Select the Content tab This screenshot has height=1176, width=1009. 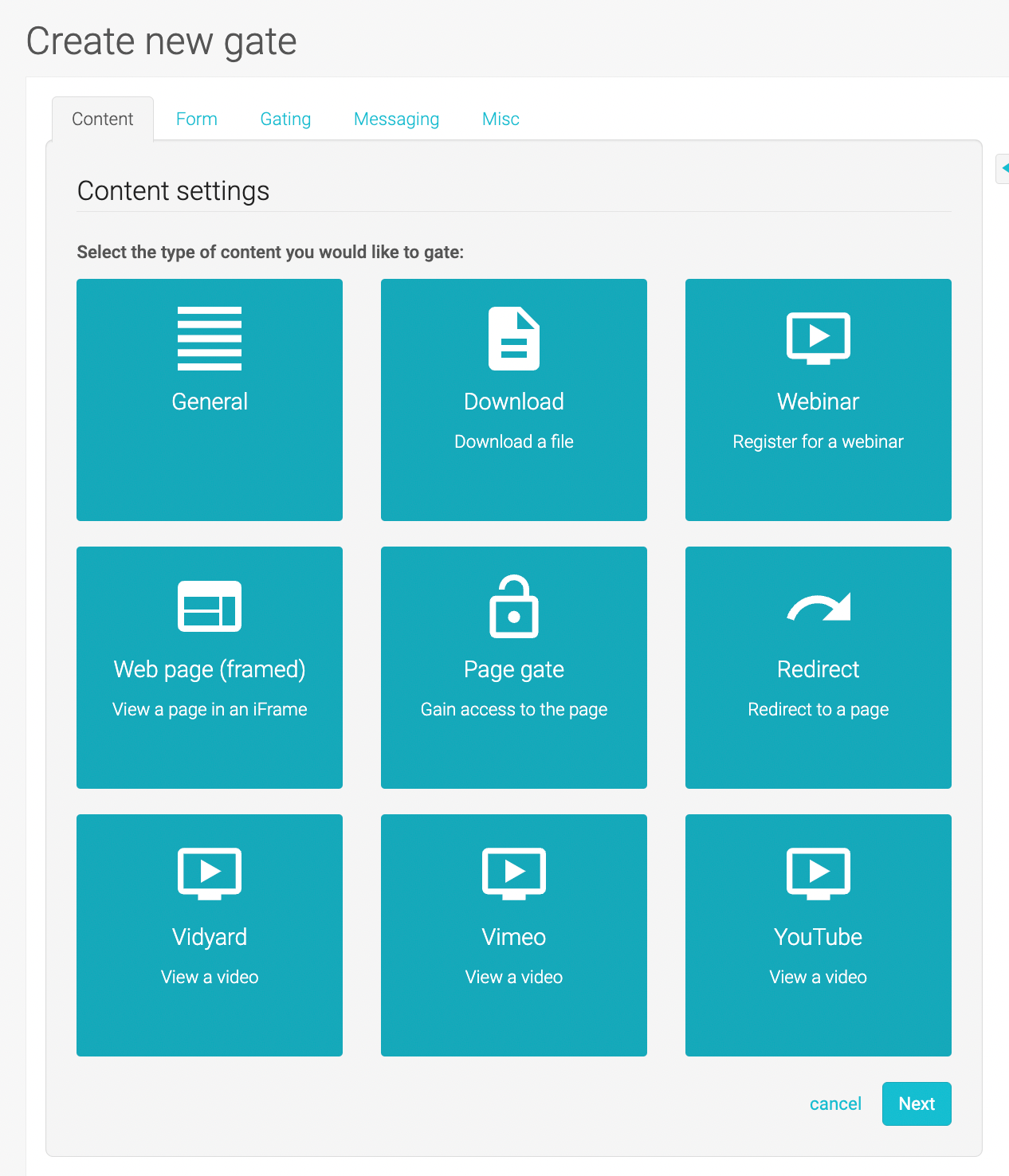(103, 119)
